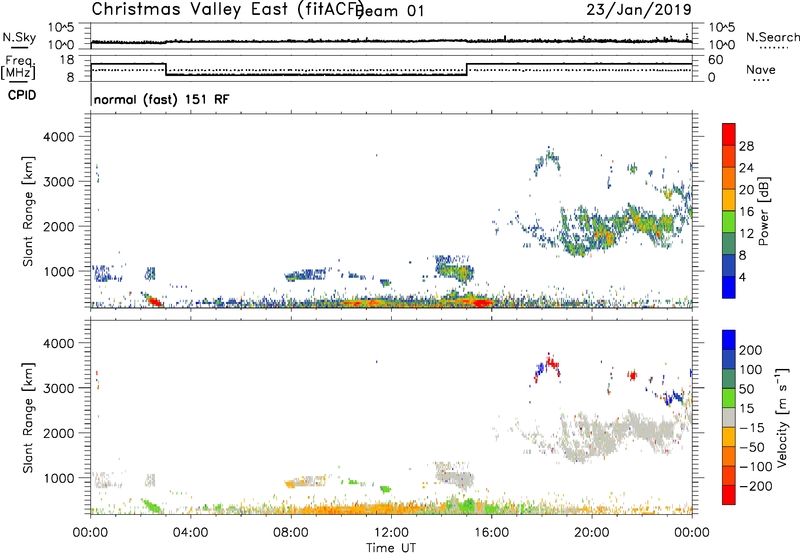Image resolution: width=800 pixels, height=554 pixels.
Task: Click the '60' value on Nave right axis
Action: tap(716, 60)
